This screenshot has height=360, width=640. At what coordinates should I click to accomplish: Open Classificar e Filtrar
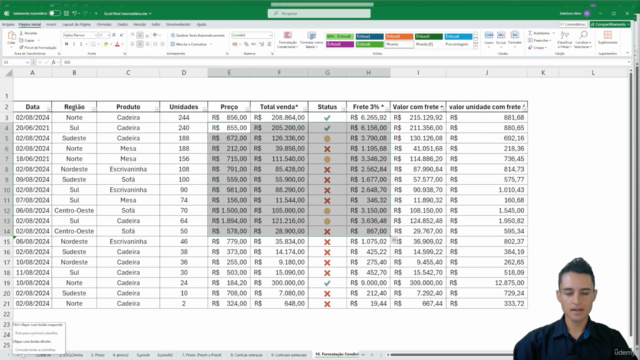coord(565,39)
